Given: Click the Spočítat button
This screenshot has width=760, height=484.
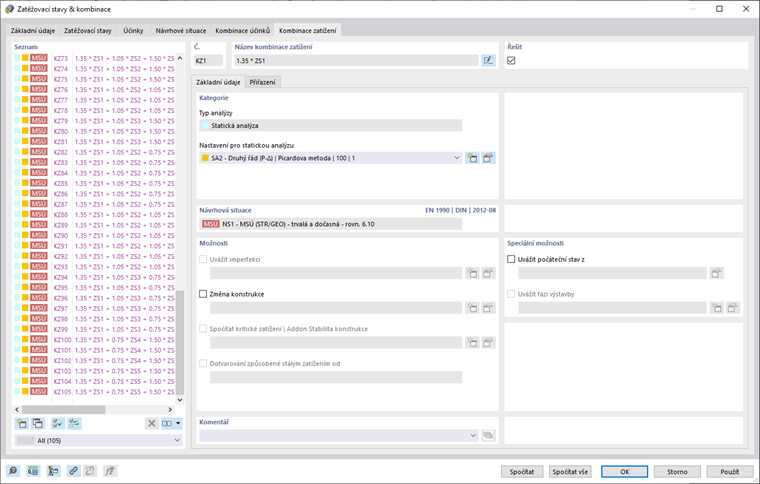Looking at the screenshot, I should 522,471.
